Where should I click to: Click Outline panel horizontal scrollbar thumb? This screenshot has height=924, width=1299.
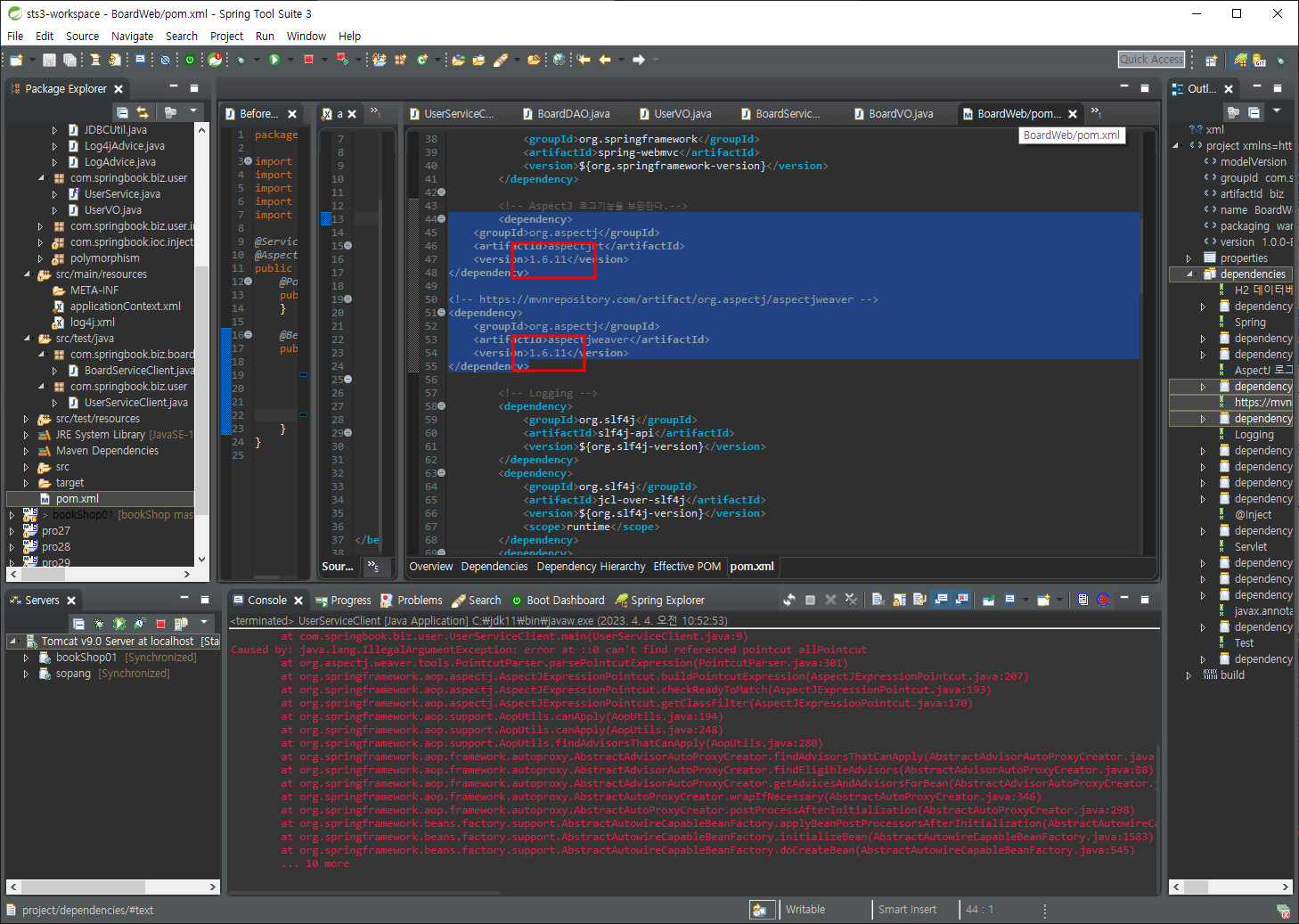click(1196, 887)
